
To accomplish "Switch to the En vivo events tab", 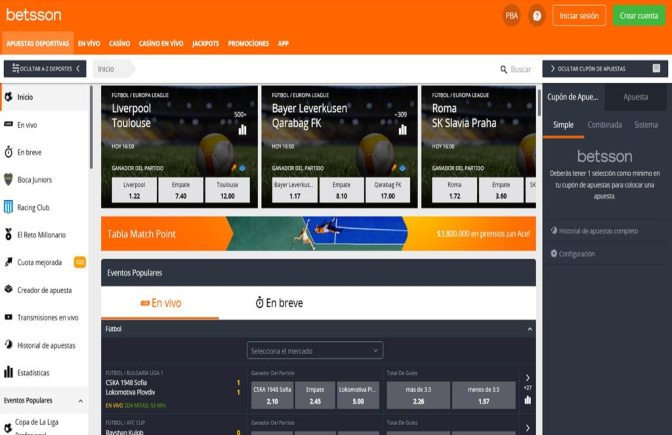I will pos(160,303).
